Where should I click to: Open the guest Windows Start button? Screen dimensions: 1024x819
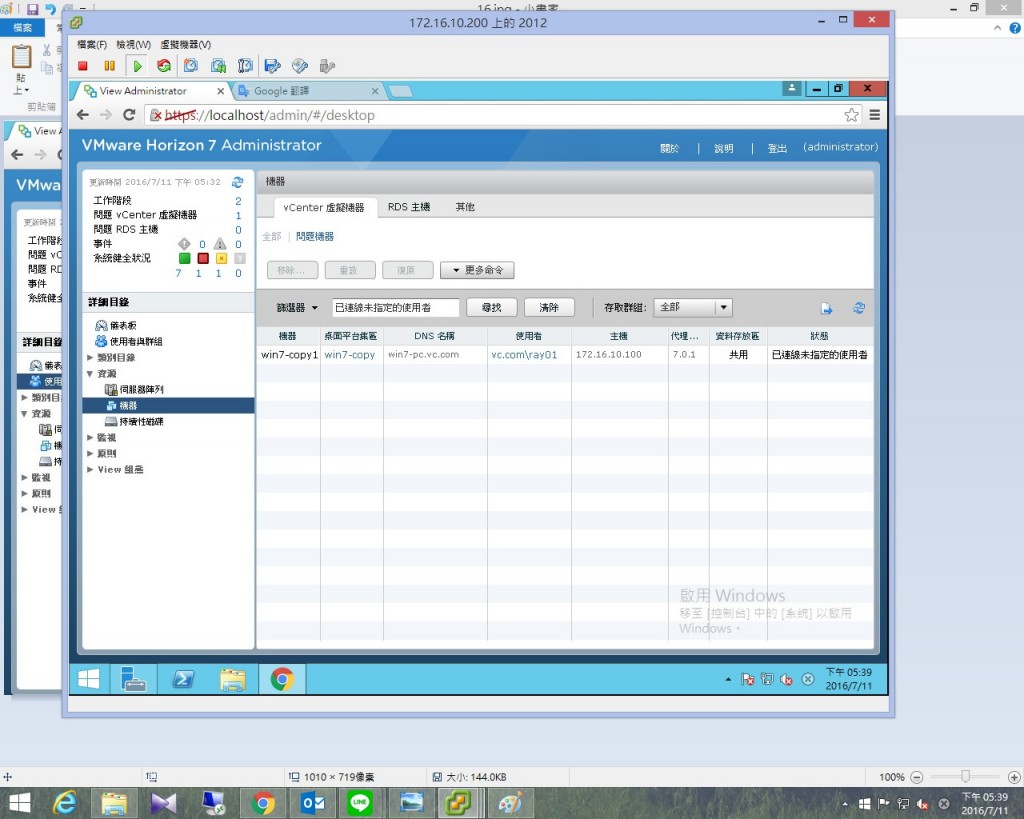pos(89,679)
